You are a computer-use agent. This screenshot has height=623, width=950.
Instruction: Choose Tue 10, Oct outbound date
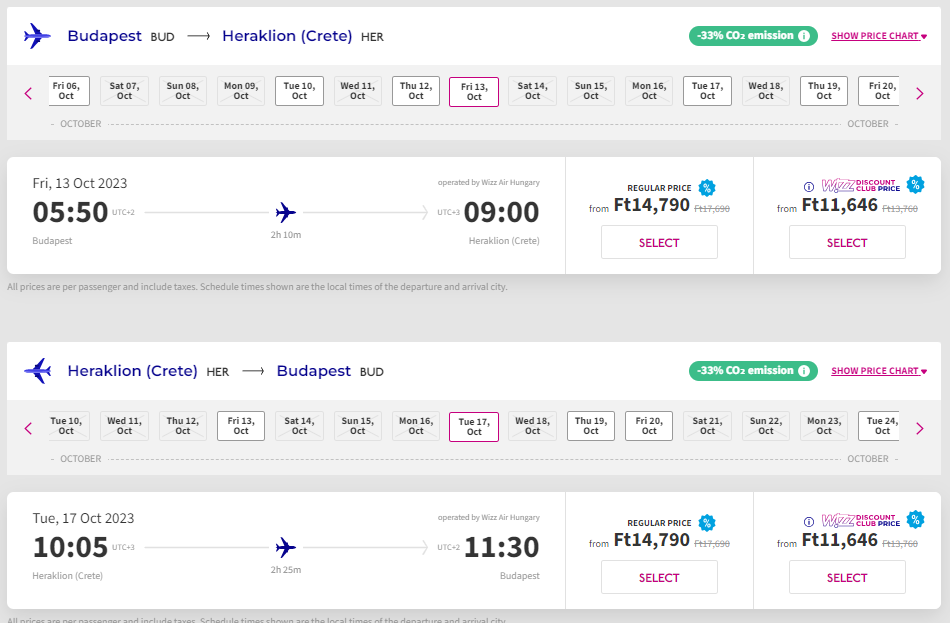point(299,91)
